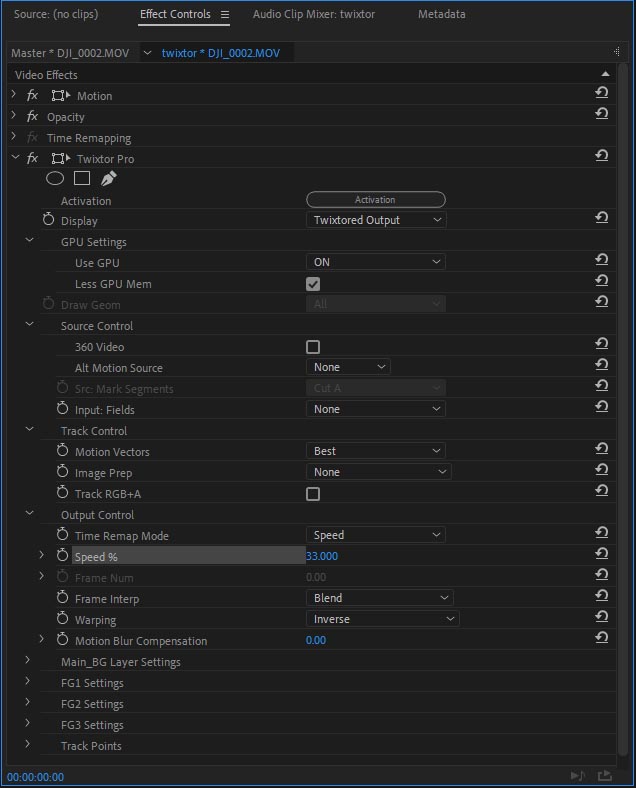
Task: Click the play-audio-only icon at bottom
Action: 578,776
